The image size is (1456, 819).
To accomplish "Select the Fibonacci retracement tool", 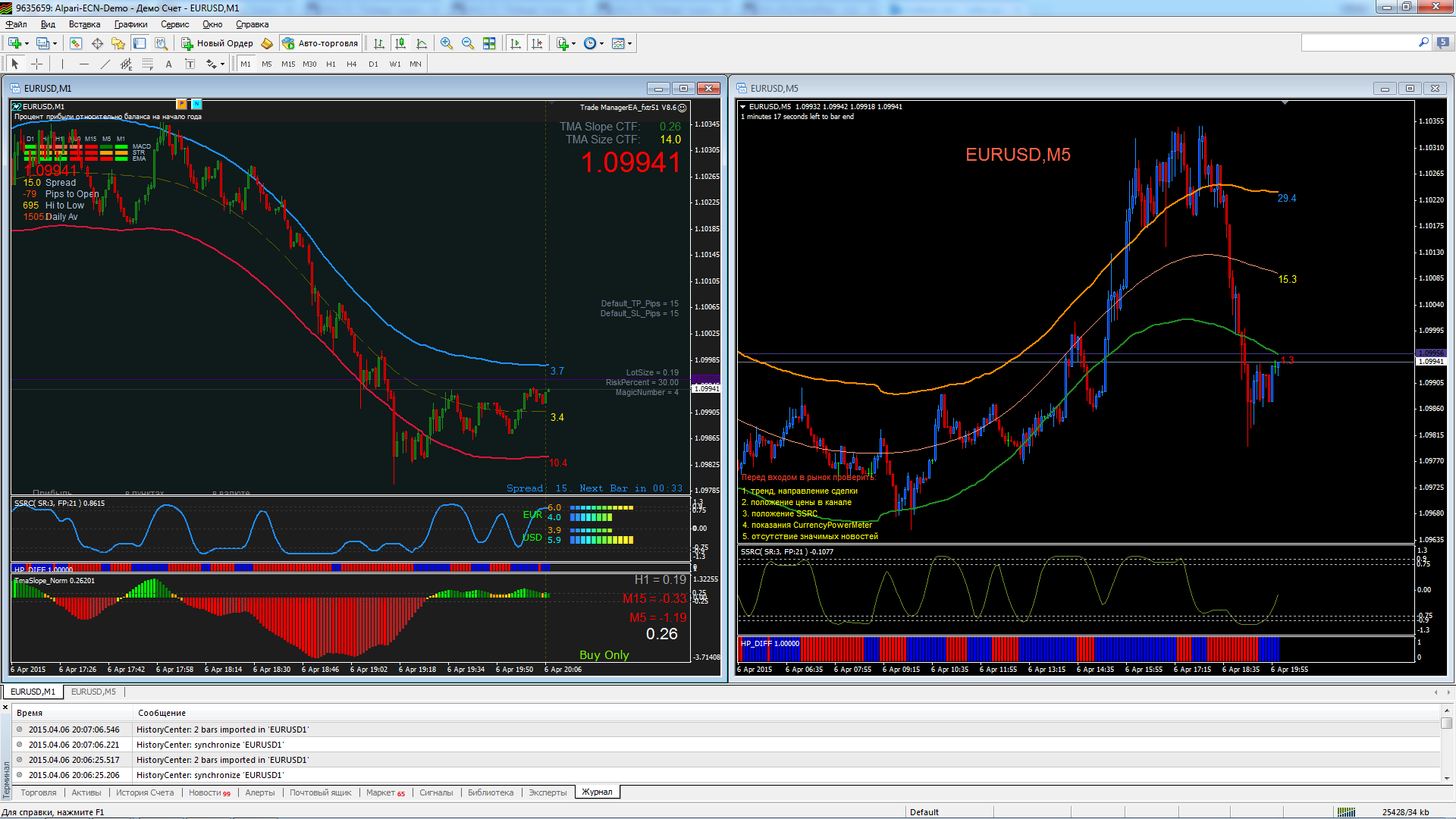I will click(x=148, y=64).
